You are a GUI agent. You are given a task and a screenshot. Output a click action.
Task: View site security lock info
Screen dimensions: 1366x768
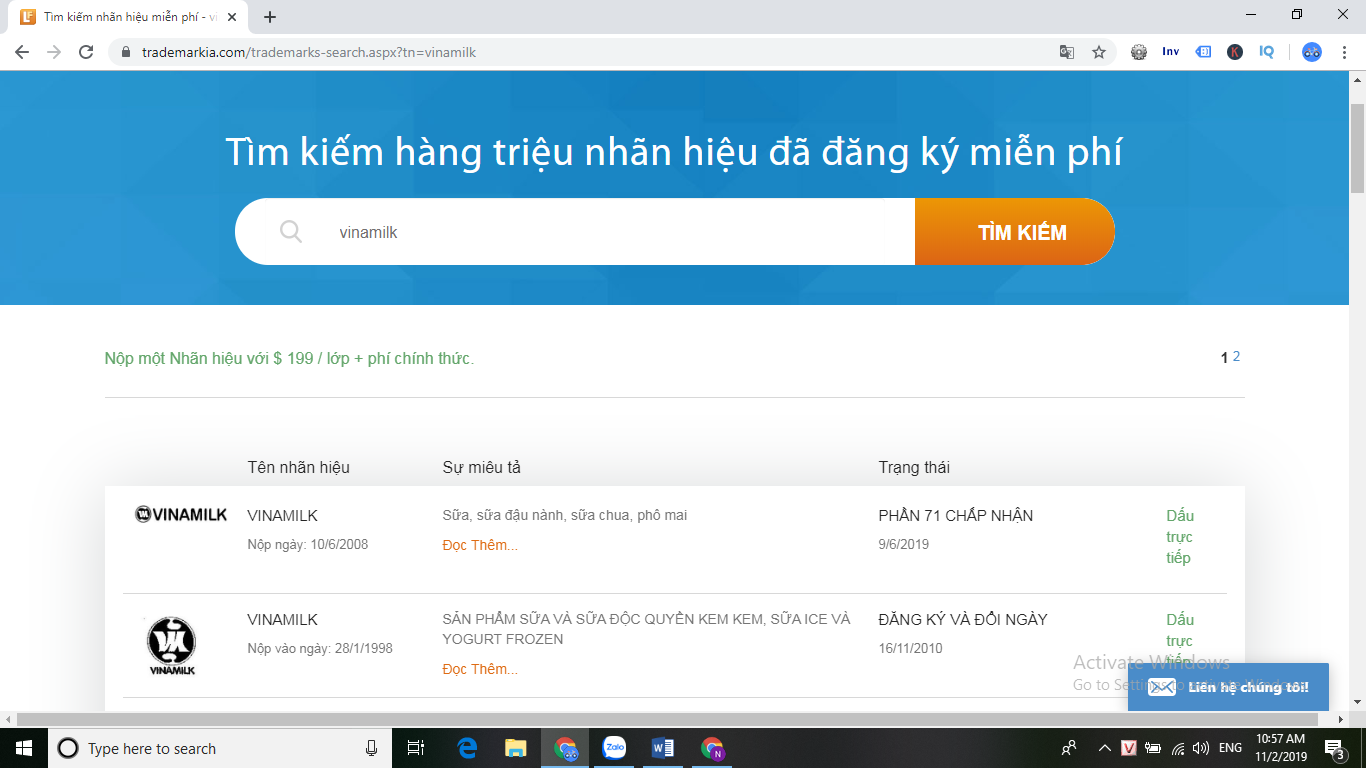click(126, 52)
